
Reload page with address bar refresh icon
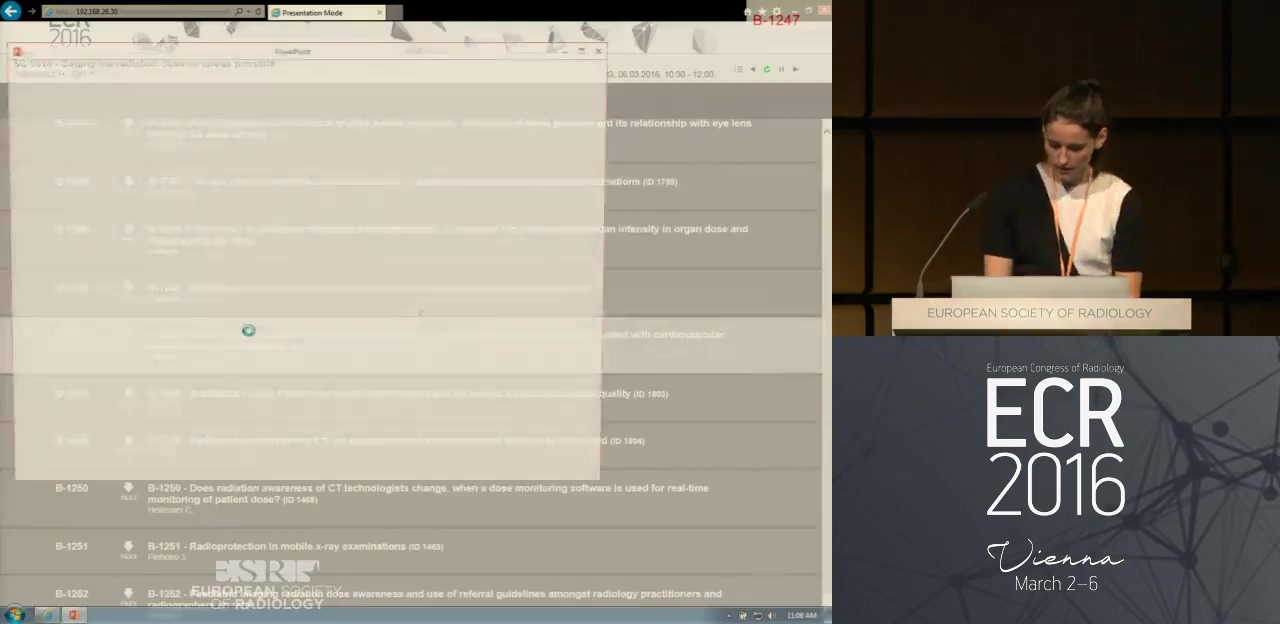[x=258, y=12]
